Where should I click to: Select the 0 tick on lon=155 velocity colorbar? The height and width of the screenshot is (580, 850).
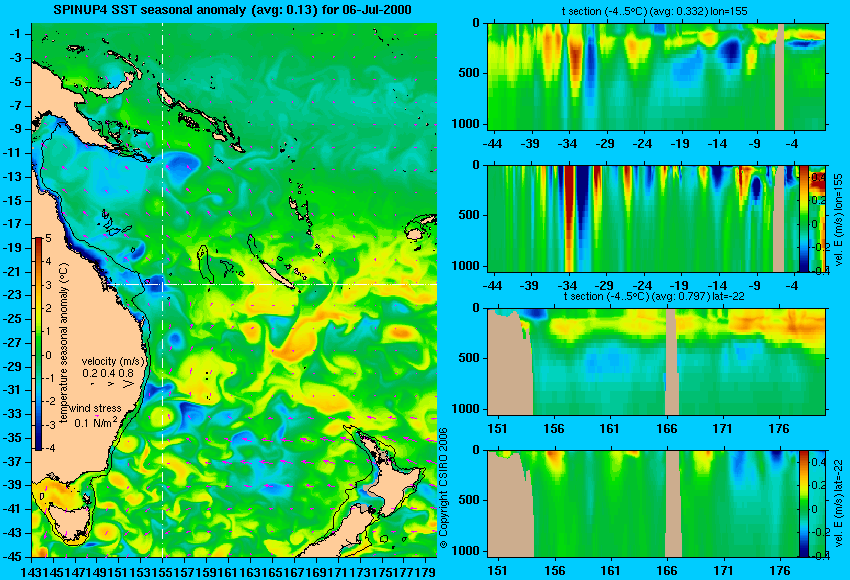[815, 224]
